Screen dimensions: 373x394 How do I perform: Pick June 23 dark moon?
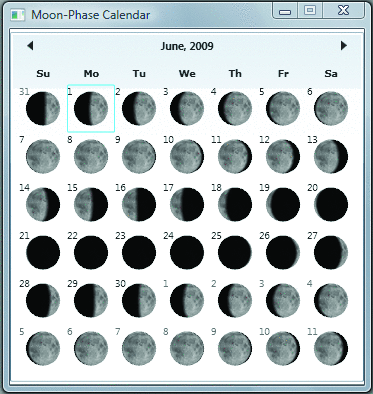[139, 252]
